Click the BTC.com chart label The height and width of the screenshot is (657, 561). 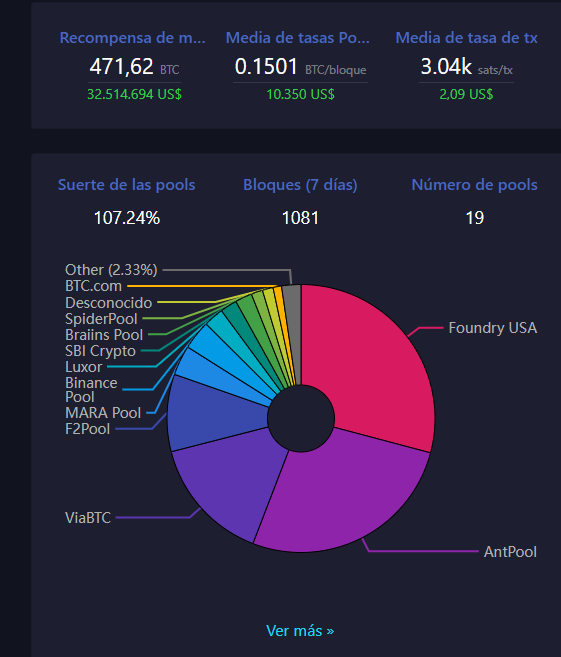(x=93, y=286)
